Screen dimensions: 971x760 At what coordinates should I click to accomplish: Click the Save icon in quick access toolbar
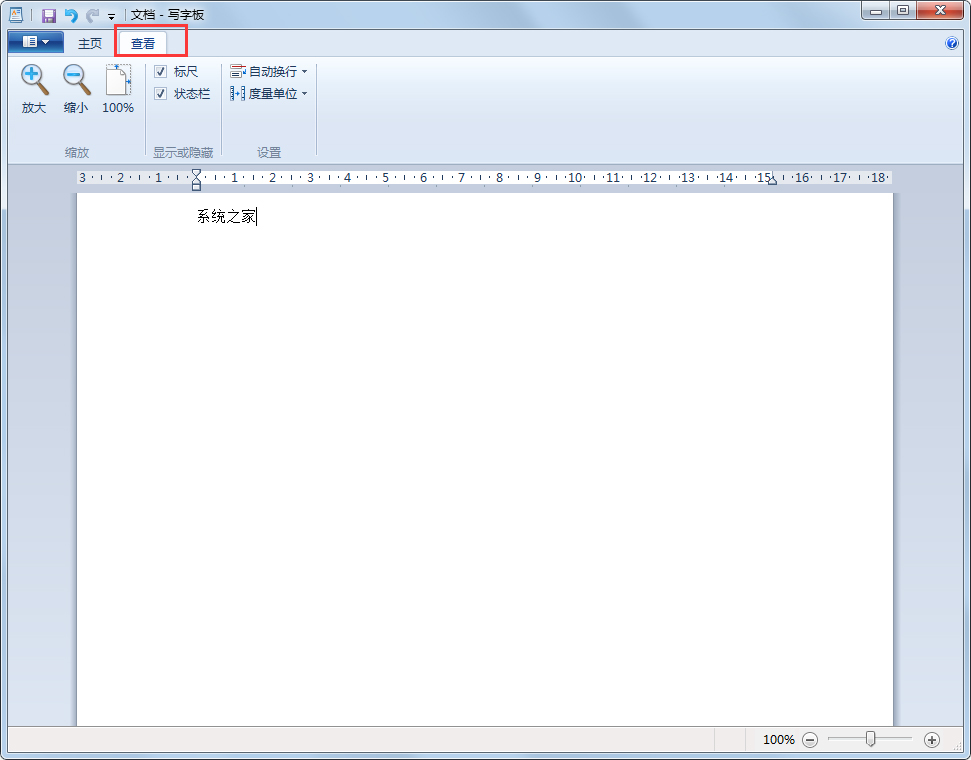[47, 14]
